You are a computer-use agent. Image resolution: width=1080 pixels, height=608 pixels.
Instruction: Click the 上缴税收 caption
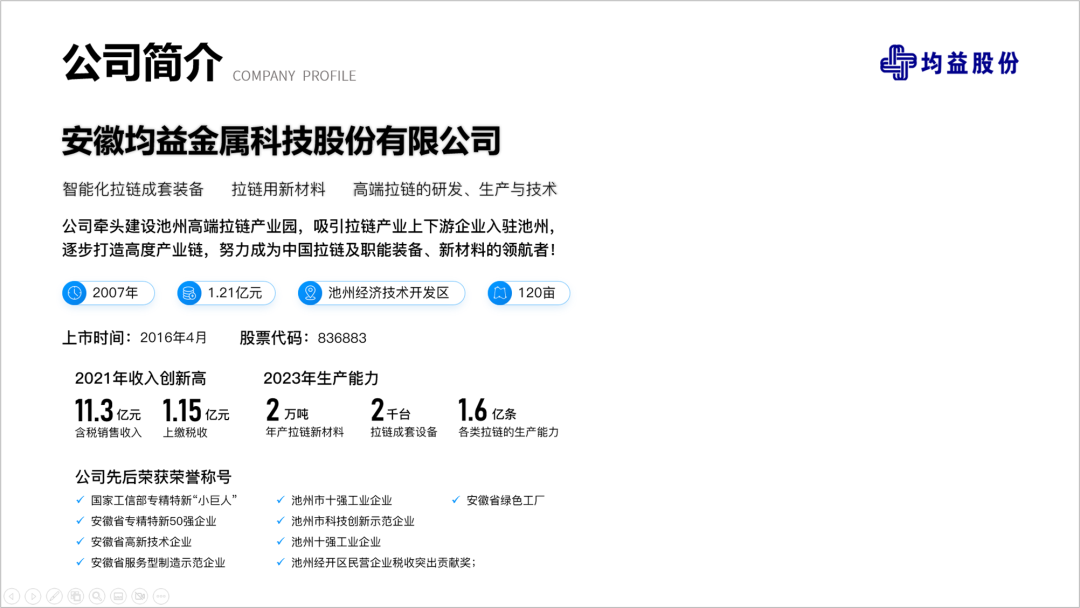coord(185,432)
